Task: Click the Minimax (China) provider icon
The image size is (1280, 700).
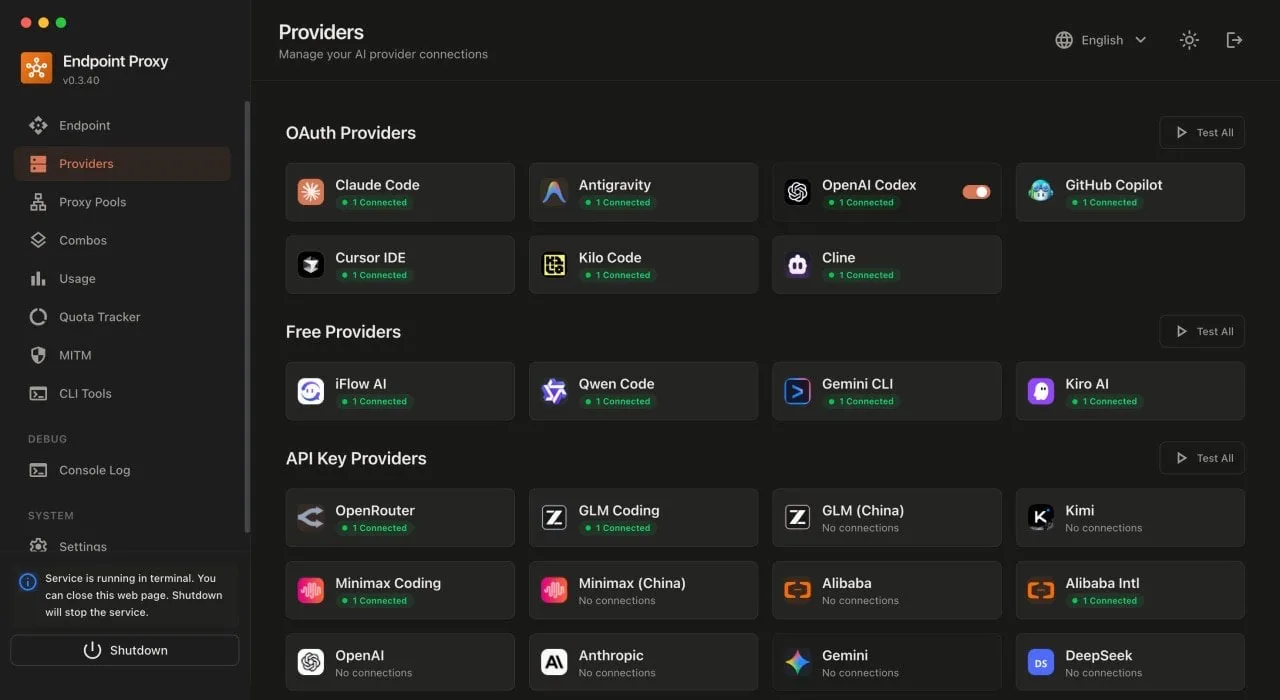Action: [554, 590]
